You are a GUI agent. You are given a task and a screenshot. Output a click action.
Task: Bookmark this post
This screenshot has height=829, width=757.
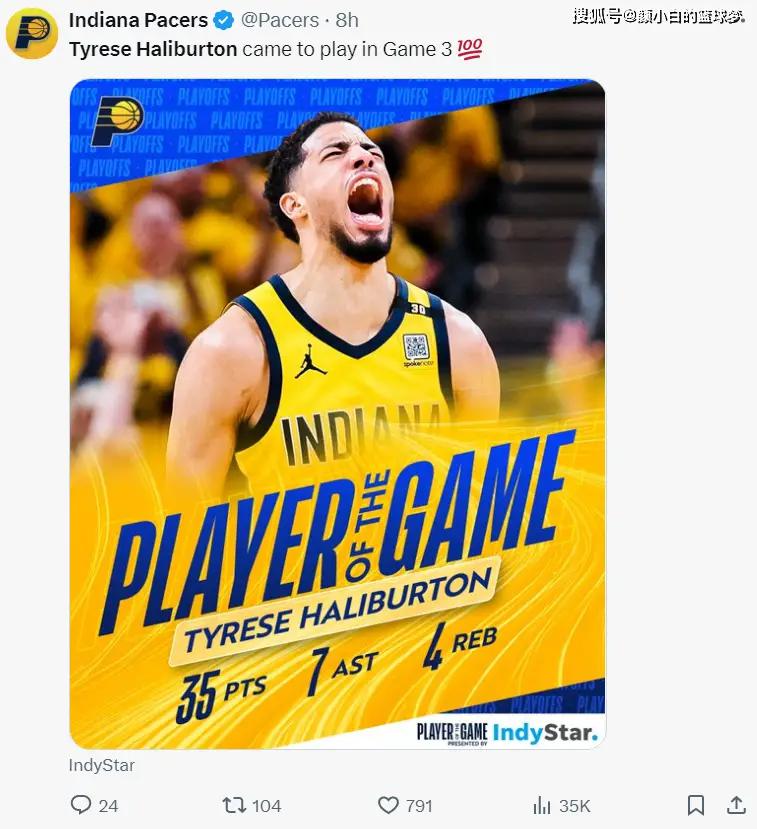coord(696,805)
